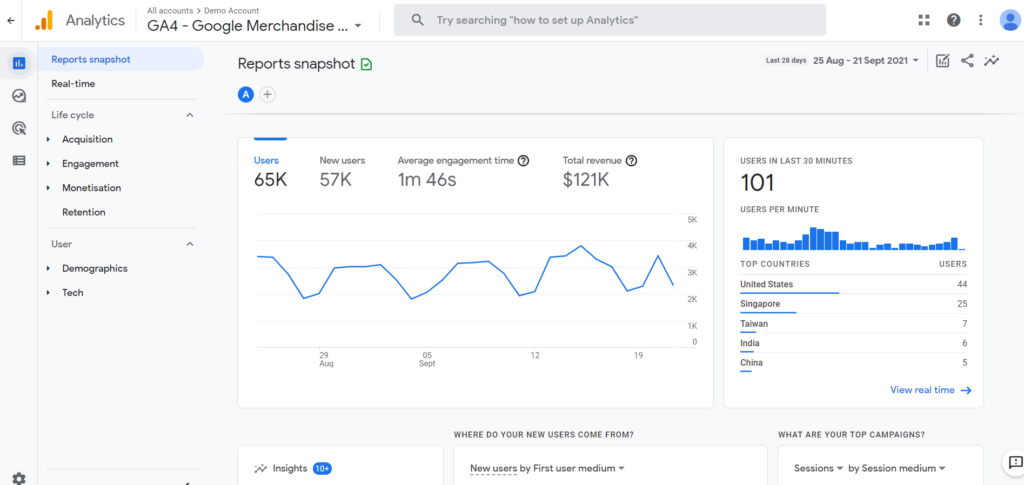Select the Reports bar chart sidebar icon

tap(19, 63)
